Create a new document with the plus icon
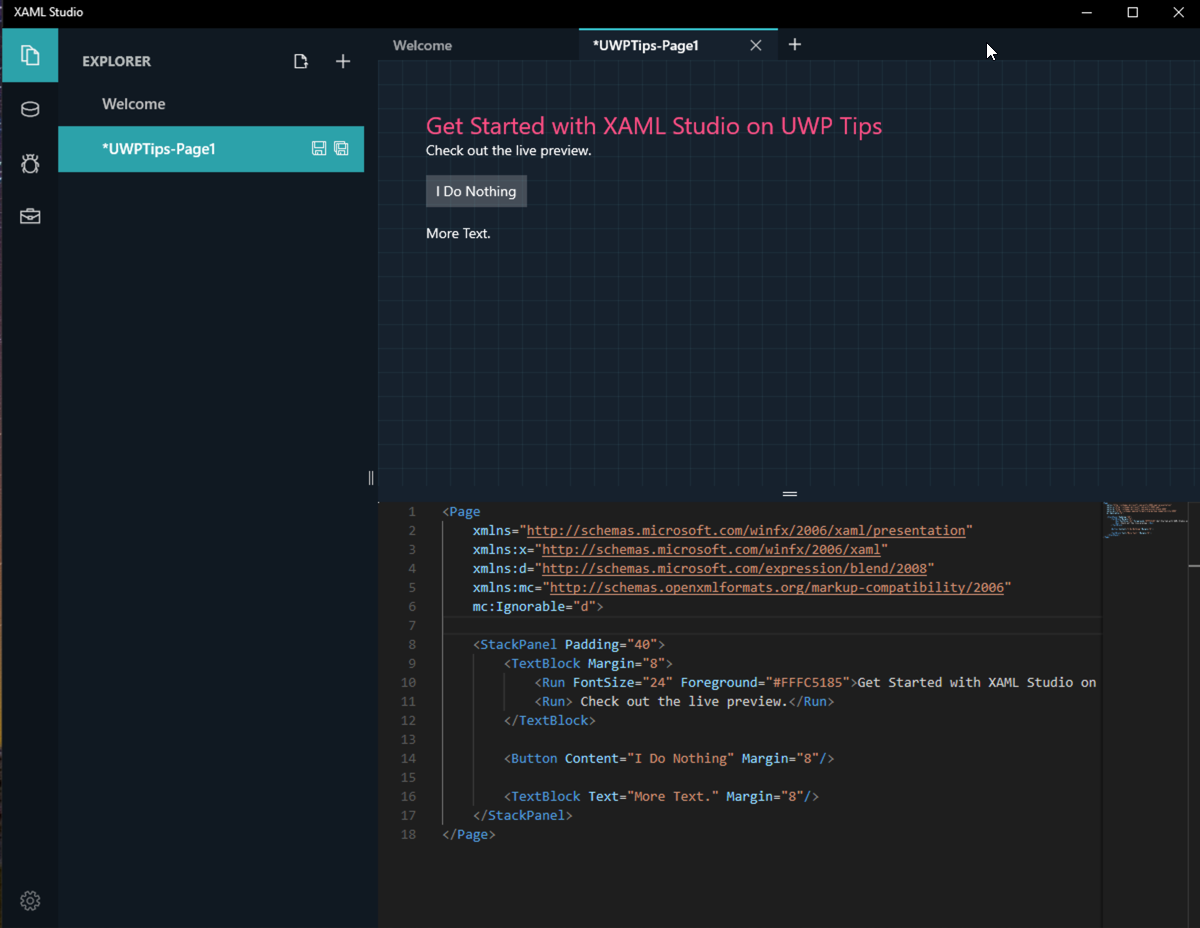 [343, 61]
